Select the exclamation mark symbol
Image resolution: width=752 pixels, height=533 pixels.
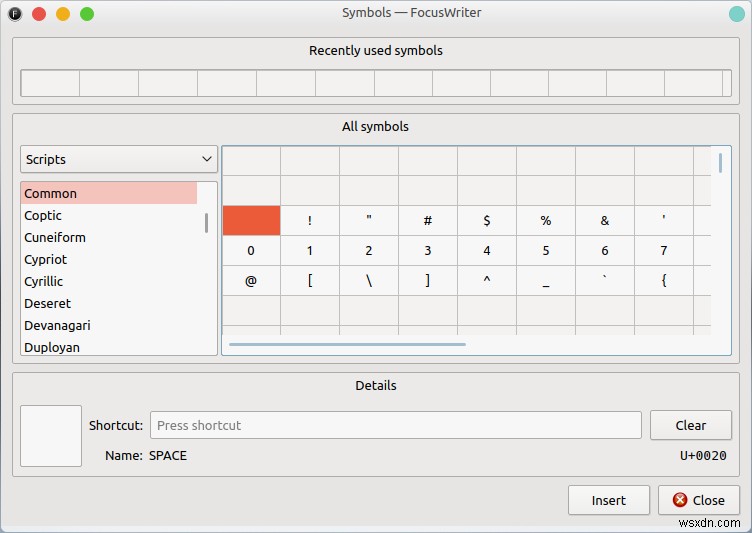coord(310,221)
